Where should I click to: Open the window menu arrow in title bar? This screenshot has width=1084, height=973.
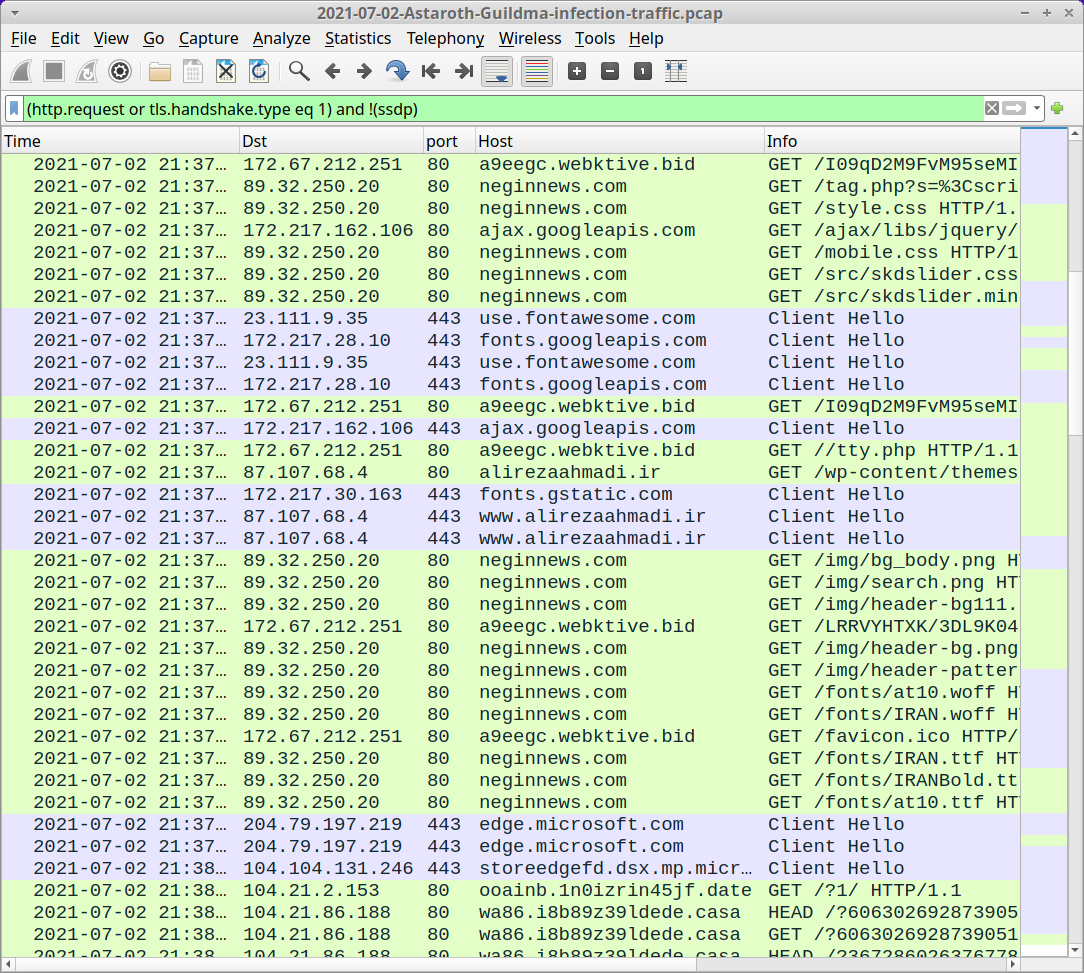(x=15, y=13)
